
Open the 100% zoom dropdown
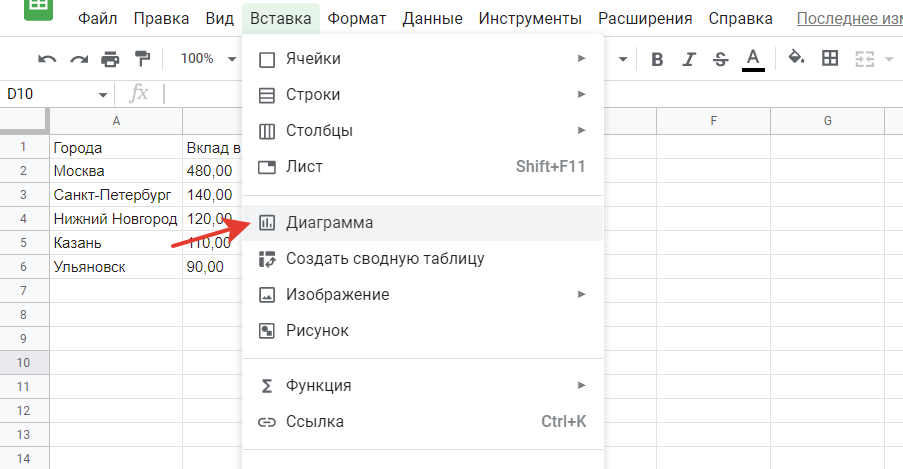click(208, 59)
